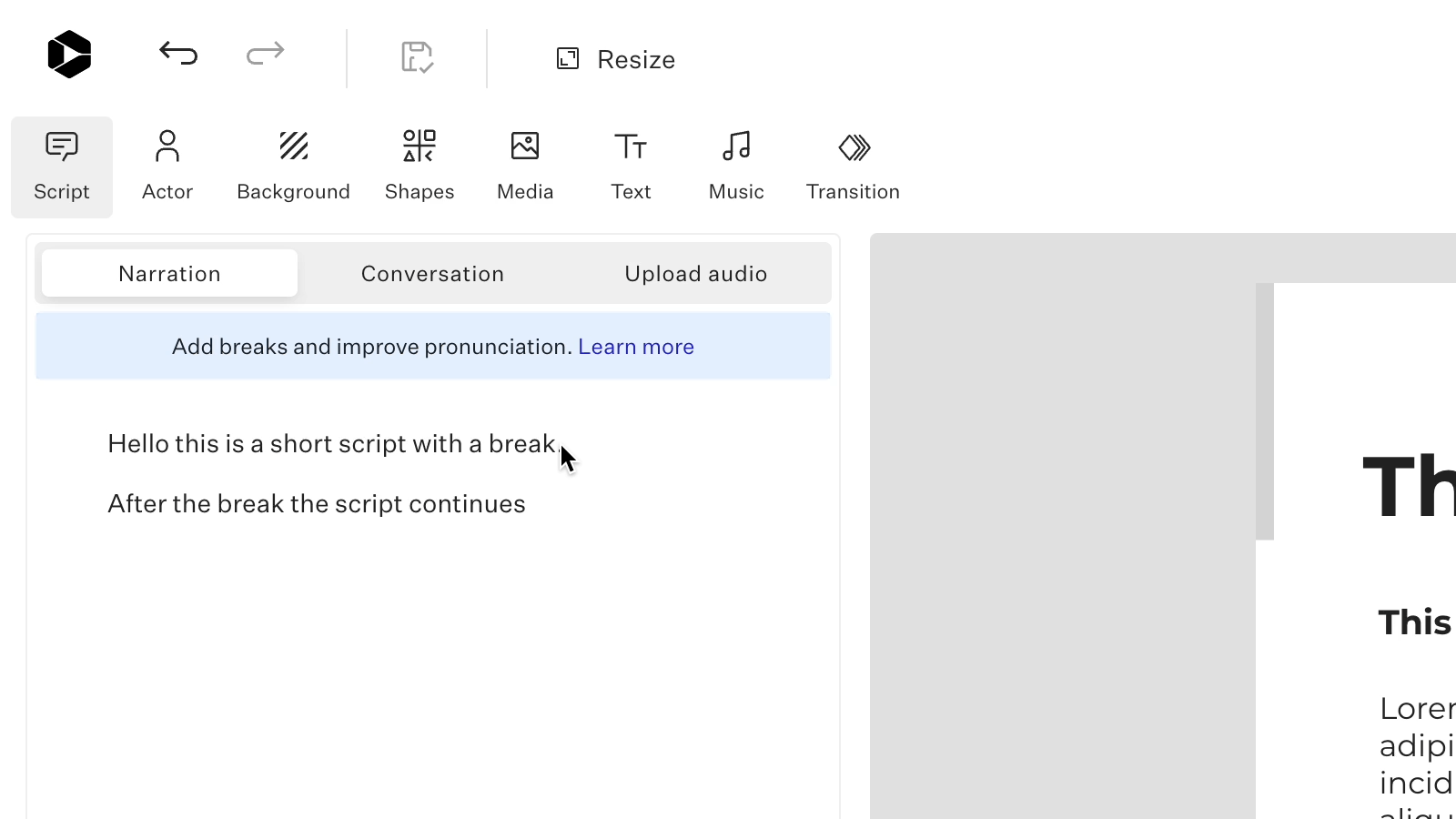The height and width of the screenshot is (819, 1456).
Task: Click the Undo arrow
Action: click(x=178, y=55)
